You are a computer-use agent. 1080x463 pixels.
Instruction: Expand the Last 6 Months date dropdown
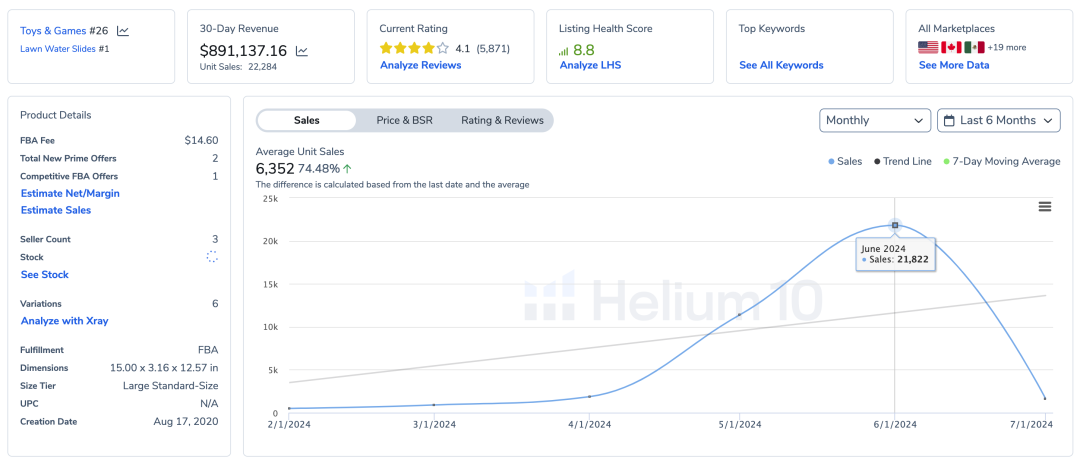[998, 120]
